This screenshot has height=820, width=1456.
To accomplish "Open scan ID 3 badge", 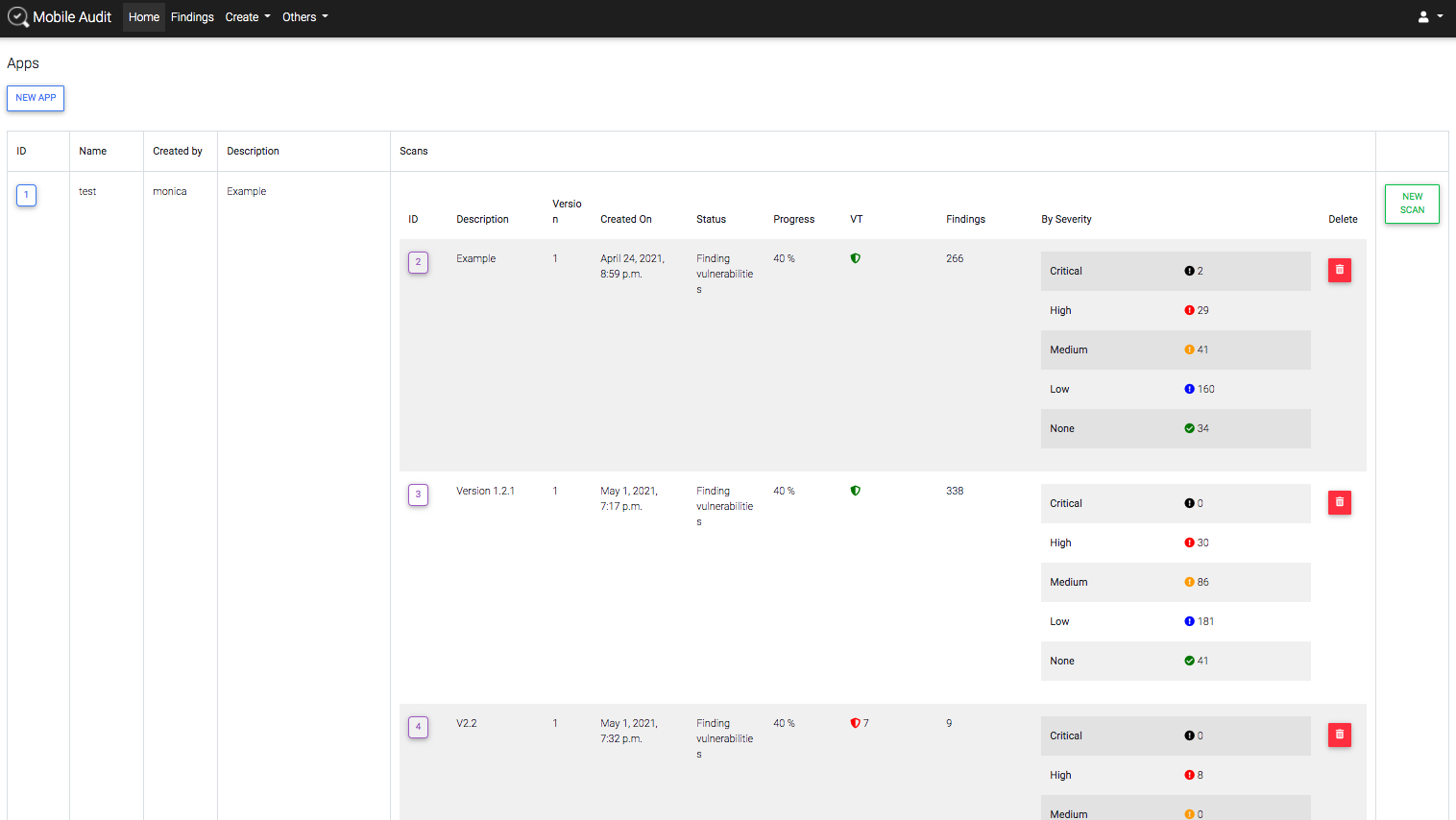I will (x=418, y=494).
